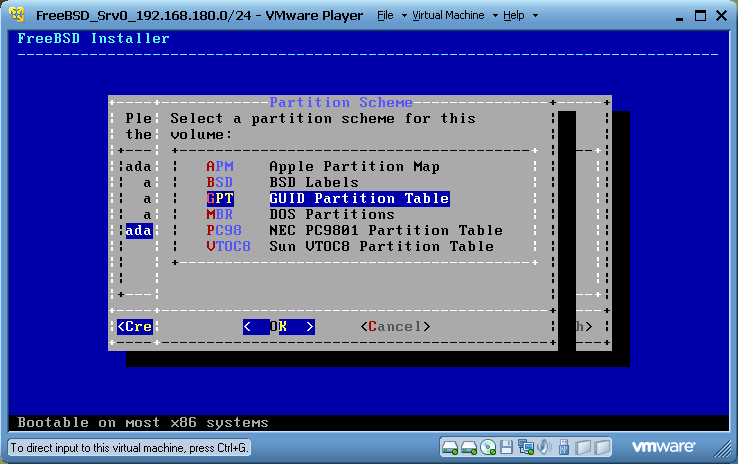Select the VTOC8 Sun Partition Table
The width and height of the screenshot is (738, 464).
350,247
